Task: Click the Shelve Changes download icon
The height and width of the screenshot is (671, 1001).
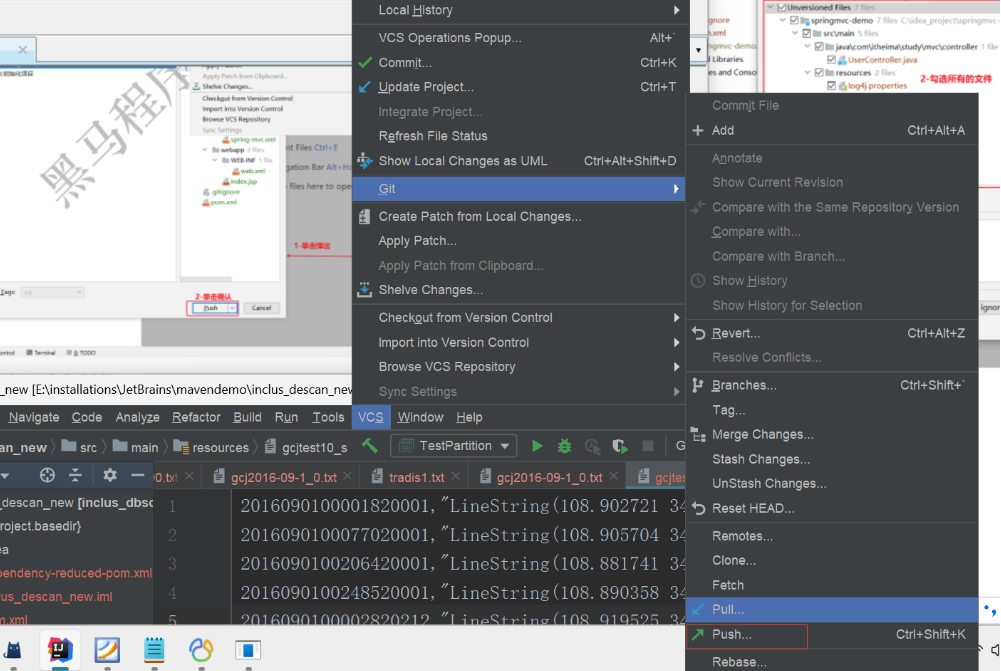Action: (x=365, y=290)
